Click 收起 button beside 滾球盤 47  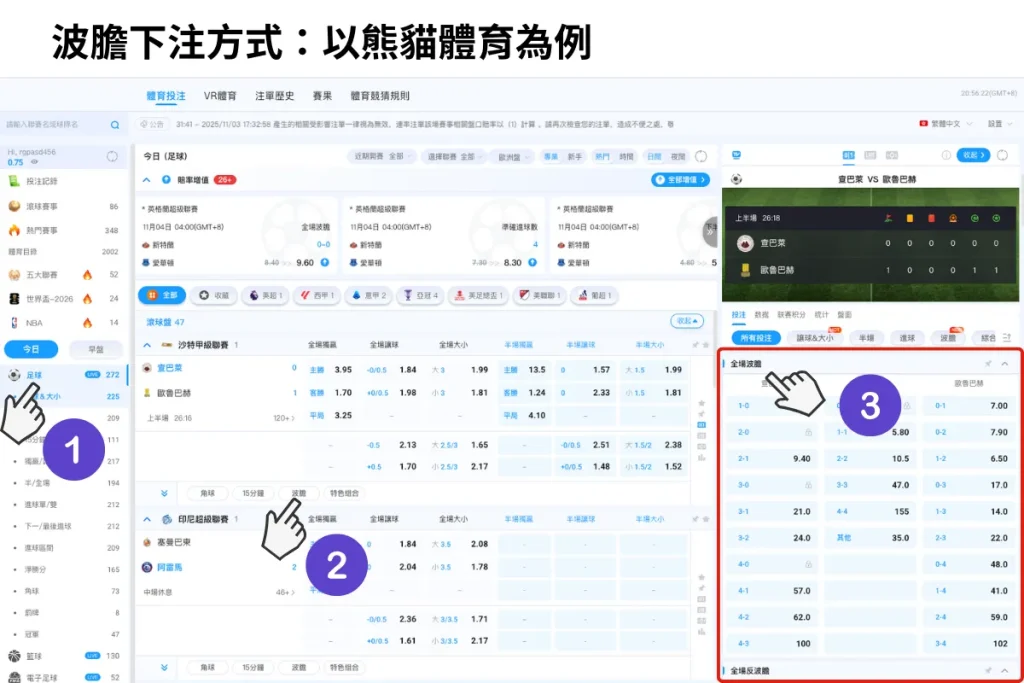pyautogui.click(x=687, y=321)
